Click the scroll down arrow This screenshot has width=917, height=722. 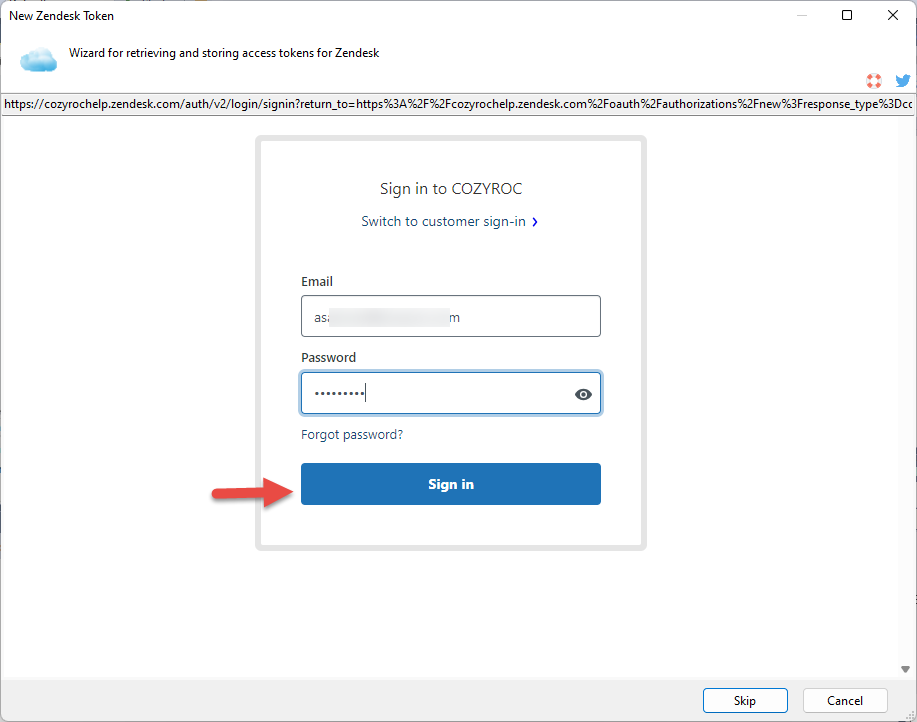point(905,669)
